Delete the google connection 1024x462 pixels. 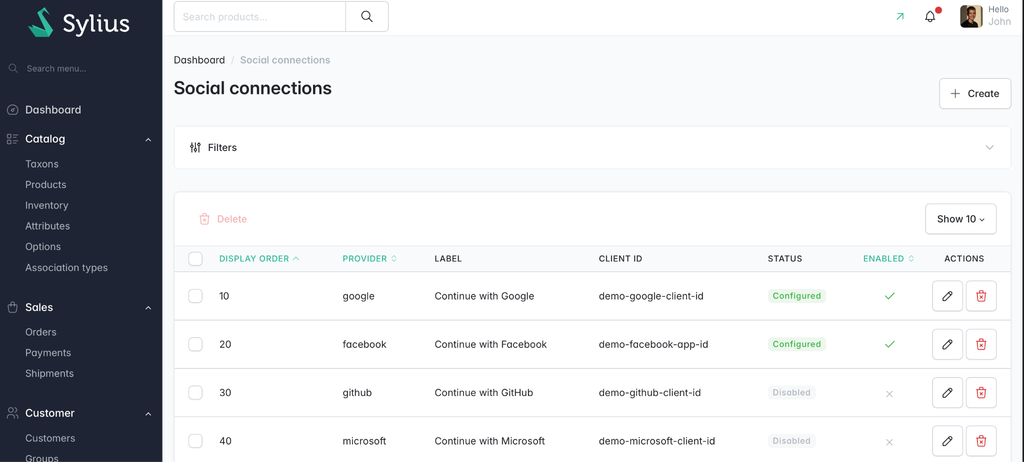[981, 296]
